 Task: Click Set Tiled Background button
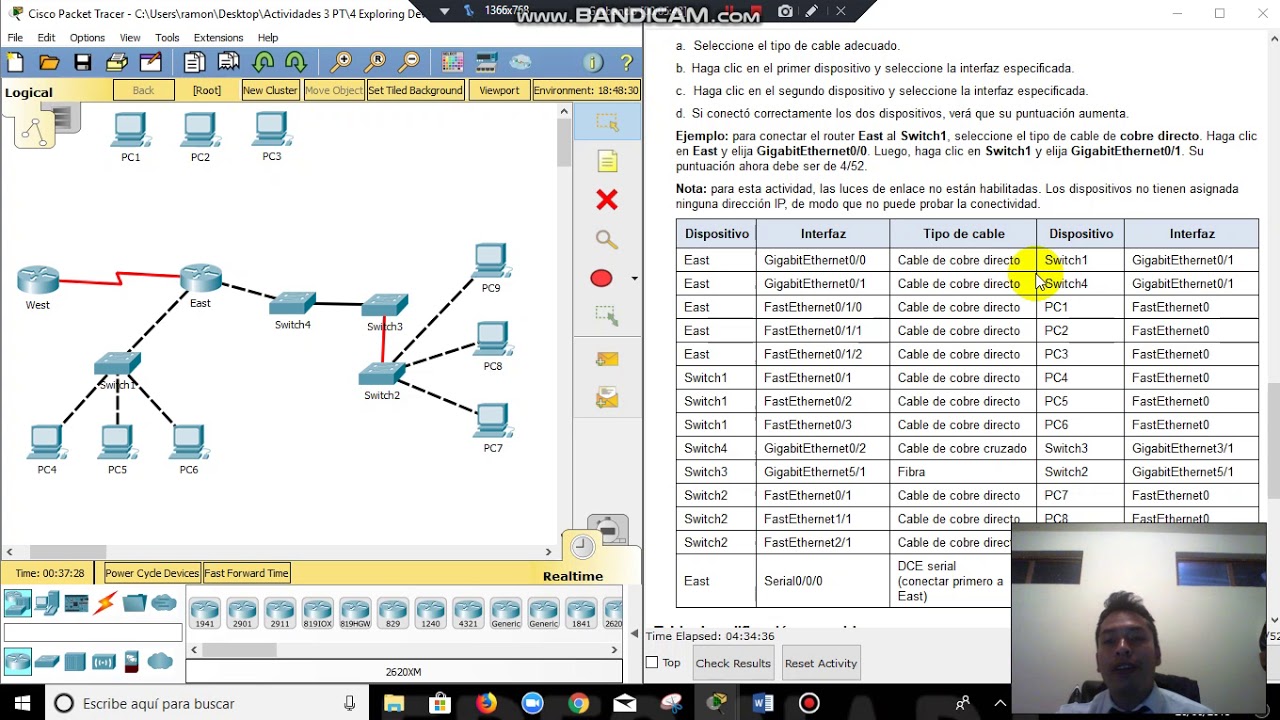coord(415,90)
